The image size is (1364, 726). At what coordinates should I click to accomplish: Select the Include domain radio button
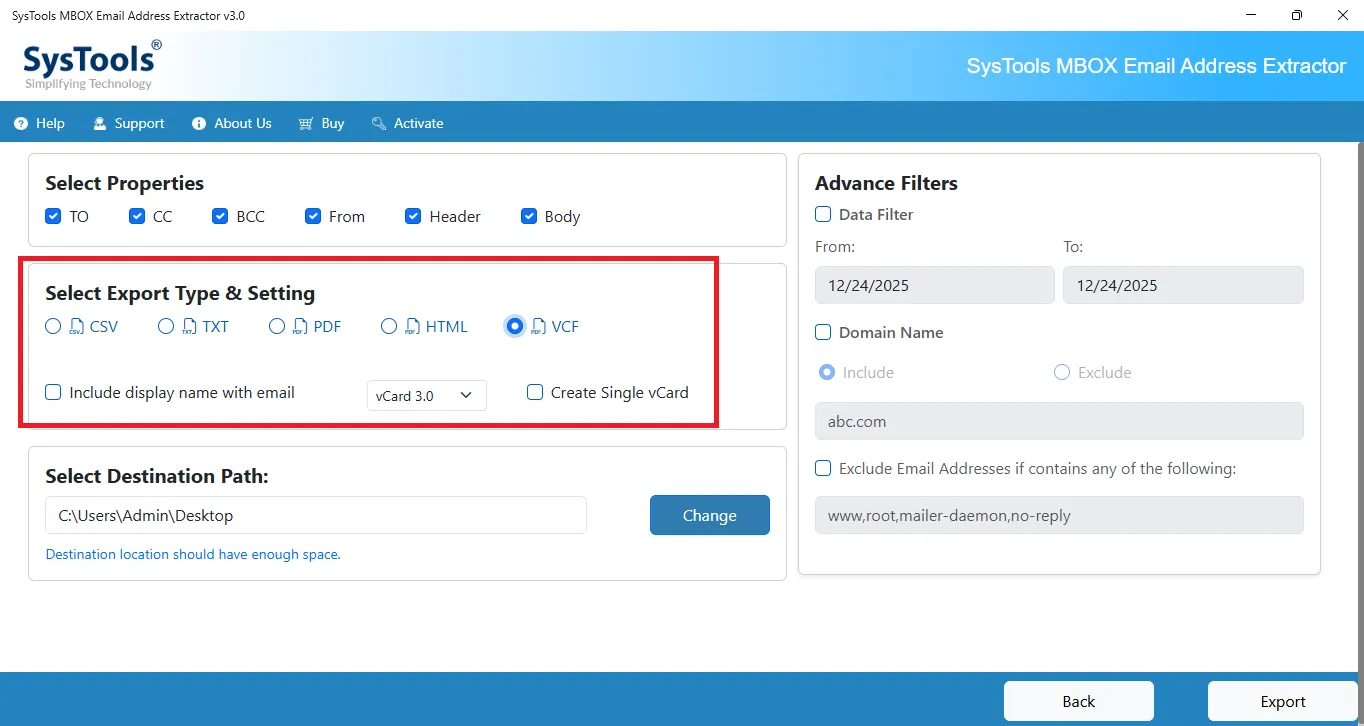tap(827, 372)
